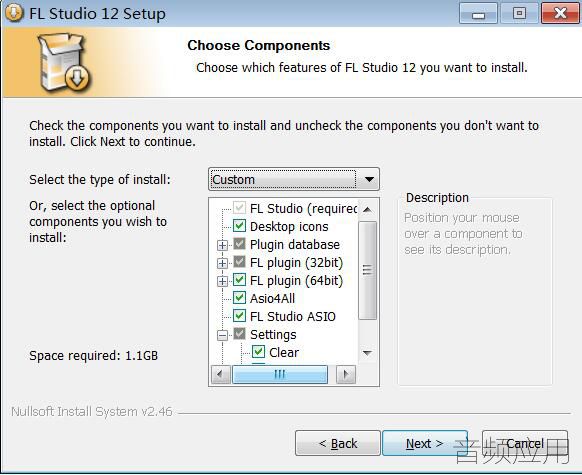Click the vertical scrollbar thumb in component list
Image resolution: width=582 pixels, height=475 pixels.
(367, 270)
